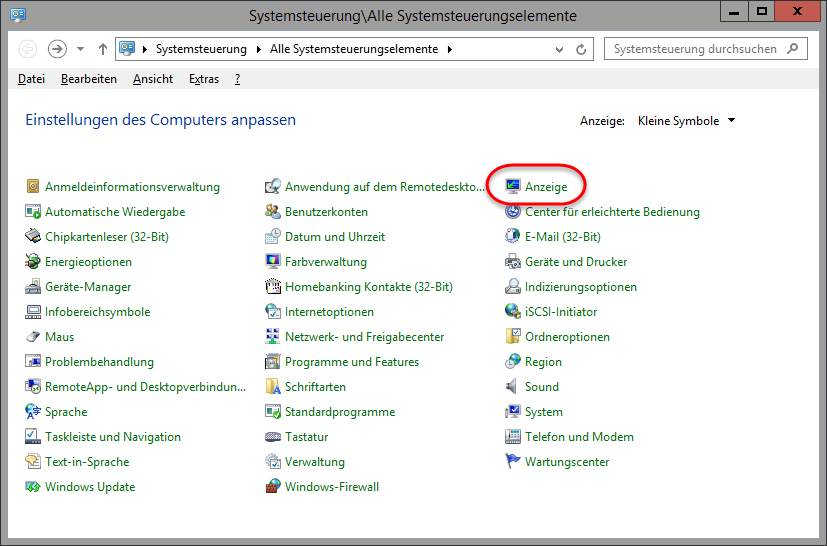Viewport: 827px width, 546px height.
Task: Expand the arrow after Alle Systemsteuerungselemente
Action: coord(450,49)
